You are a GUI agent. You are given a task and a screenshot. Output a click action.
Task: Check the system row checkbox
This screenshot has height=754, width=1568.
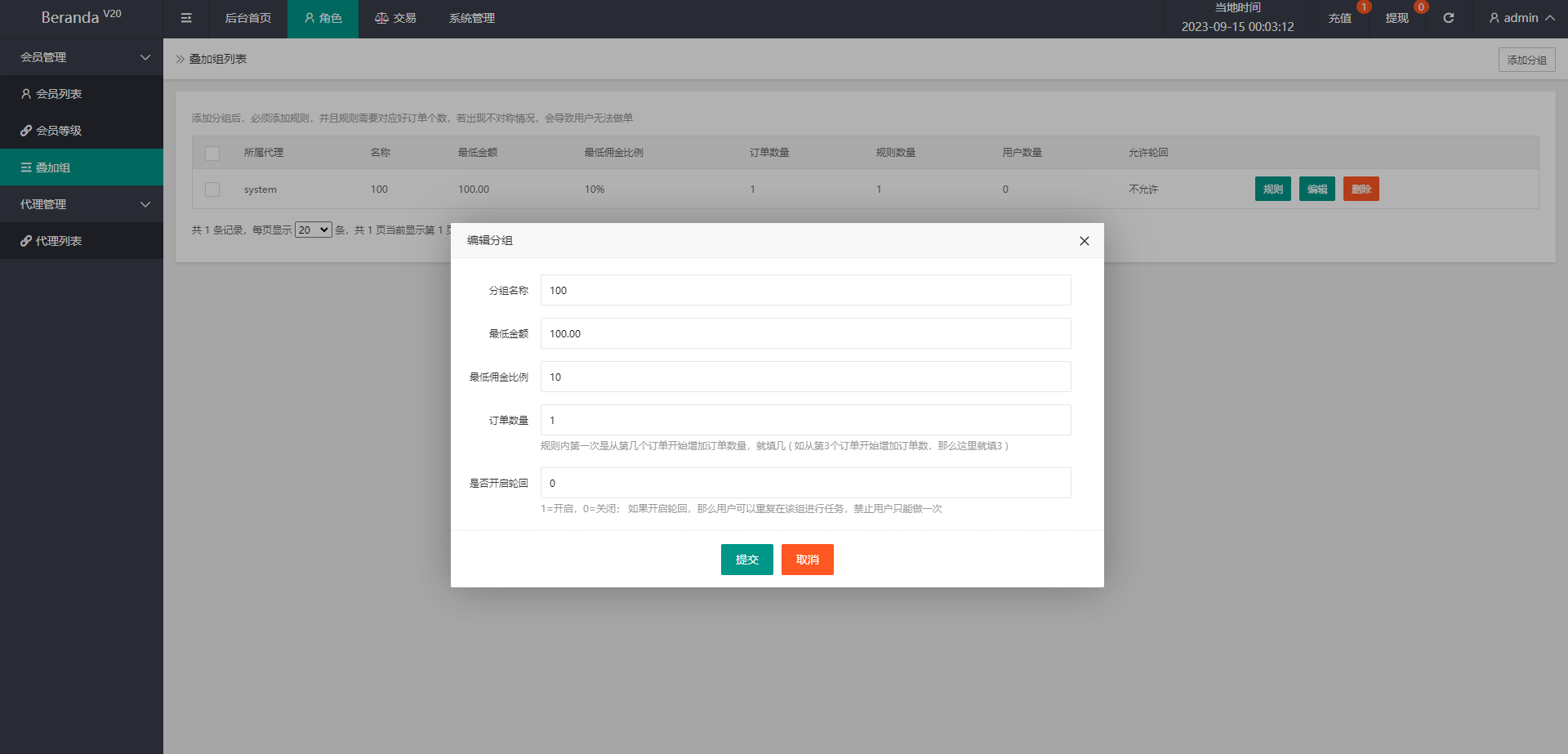212,190
